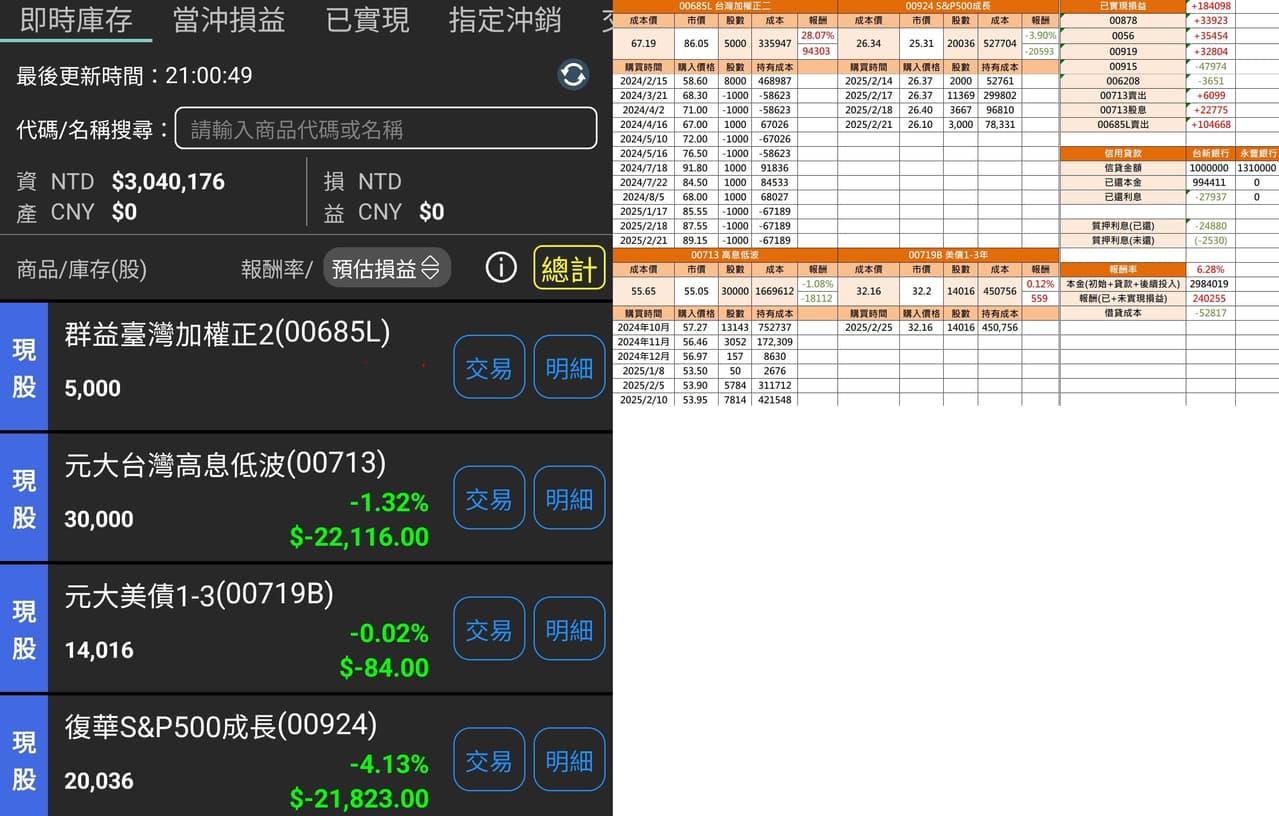1279x816 pixels.
Task: Click the 00685L賣出 row label
Action: (x=1123, y=125)
